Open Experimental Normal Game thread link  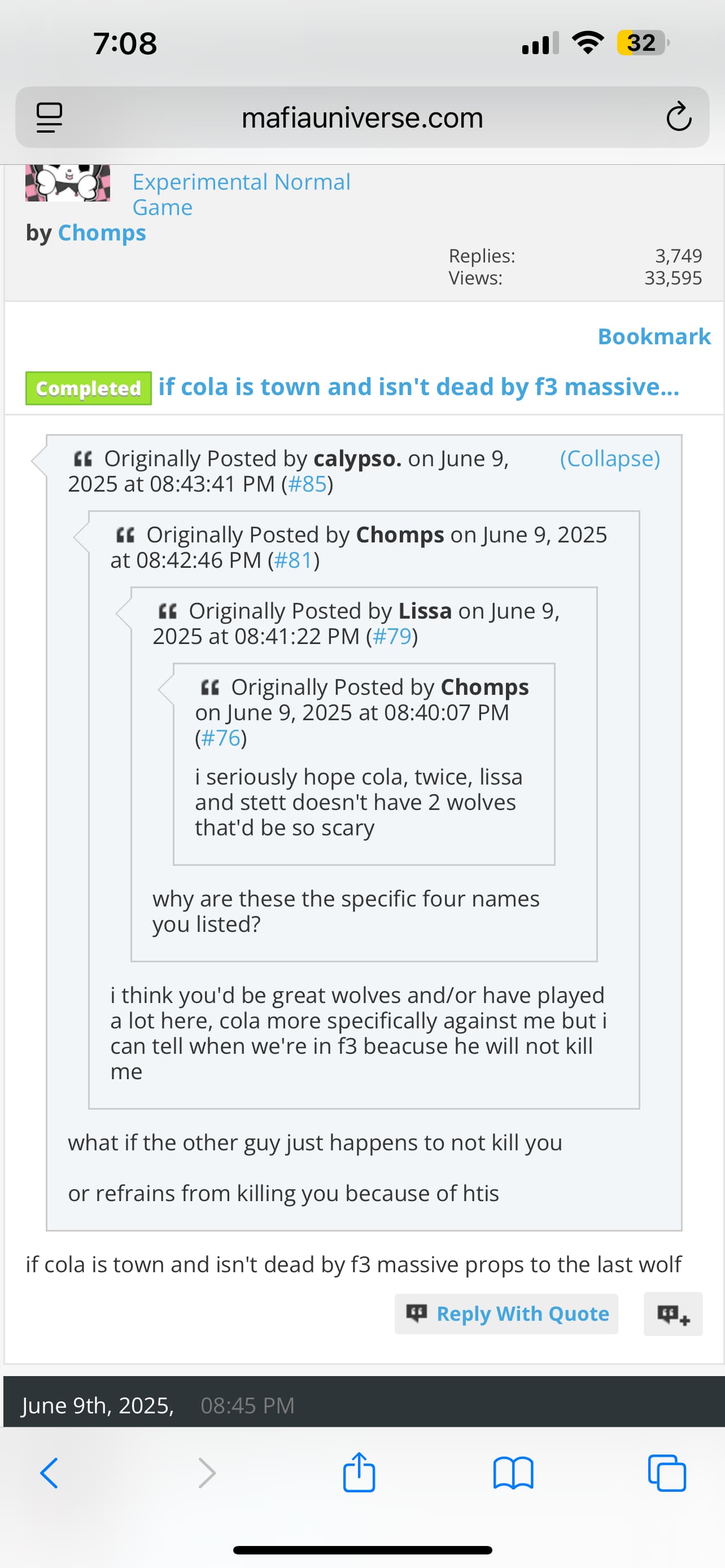tap(241, 194)
